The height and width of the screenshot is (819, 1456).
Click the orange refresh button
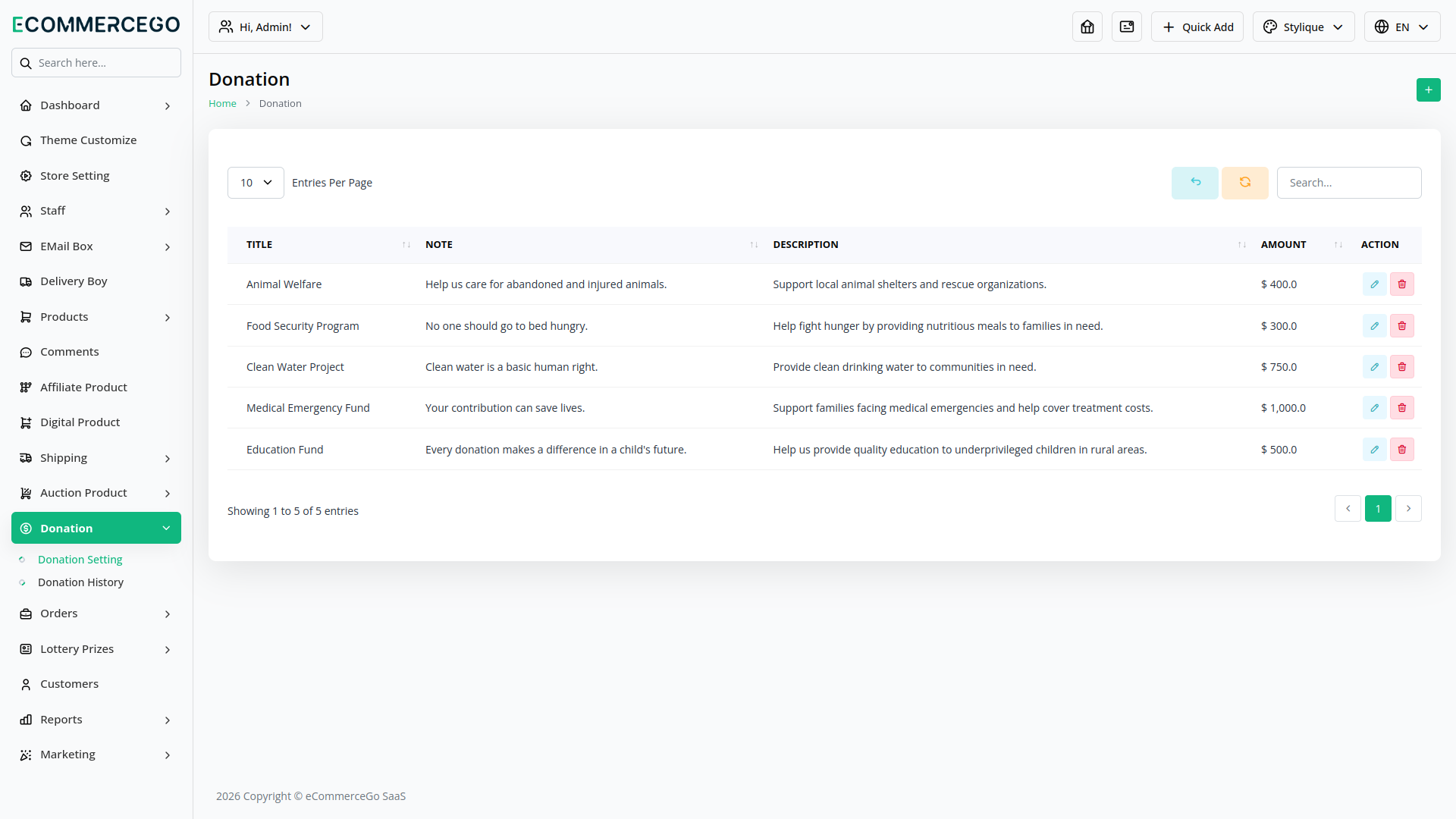pos(1245,183)
